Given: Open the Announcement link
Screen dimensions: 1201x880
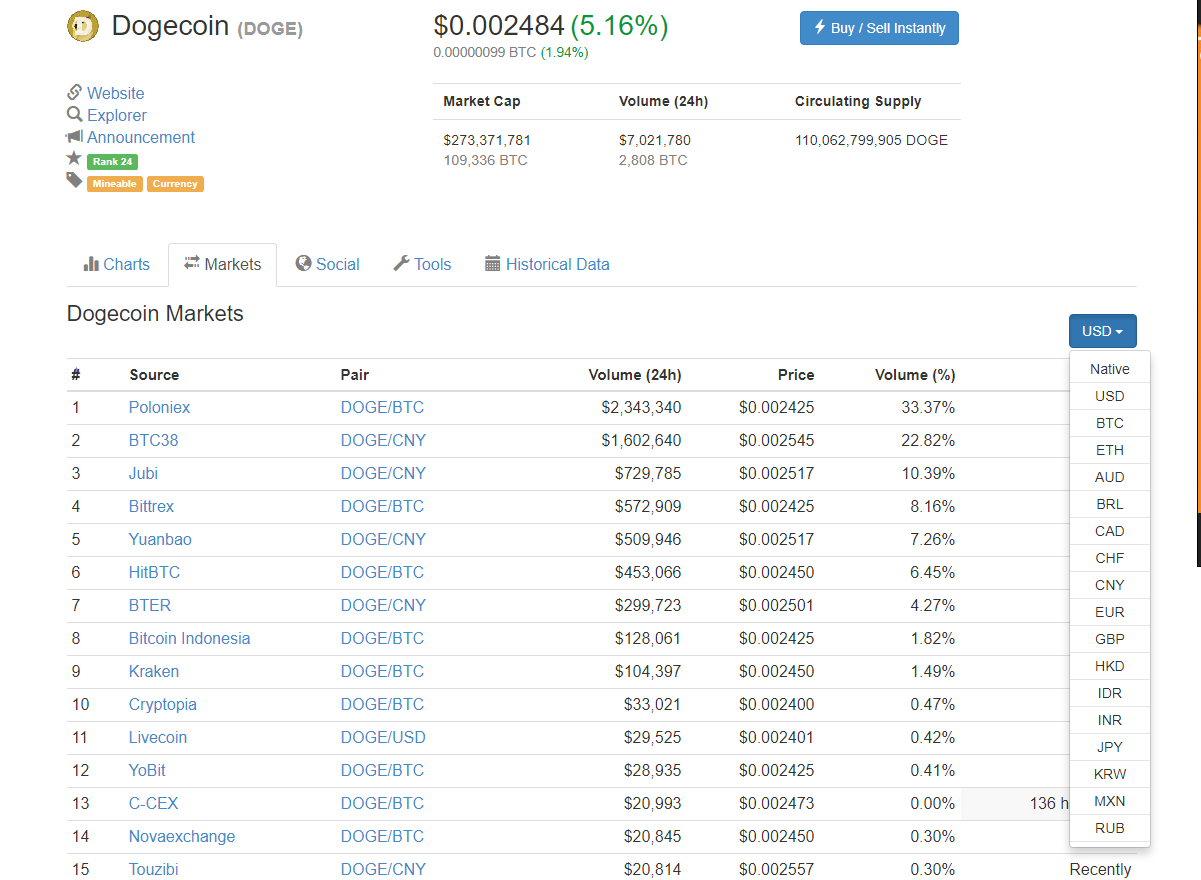Looking at the screenshot, I should 141,137.
